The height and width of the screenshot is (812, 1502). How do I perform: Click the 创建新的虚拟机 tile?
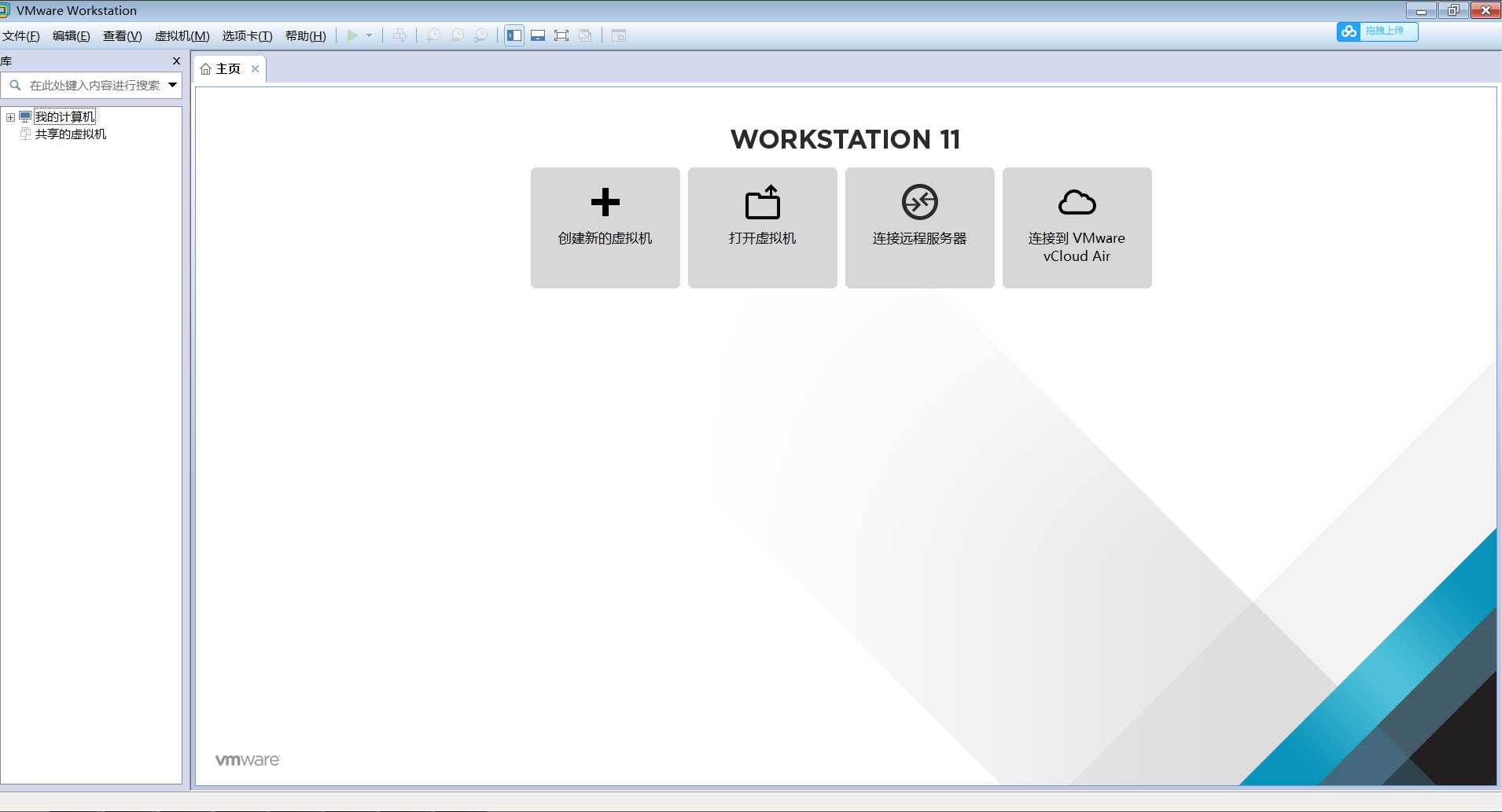pos(606,228)
